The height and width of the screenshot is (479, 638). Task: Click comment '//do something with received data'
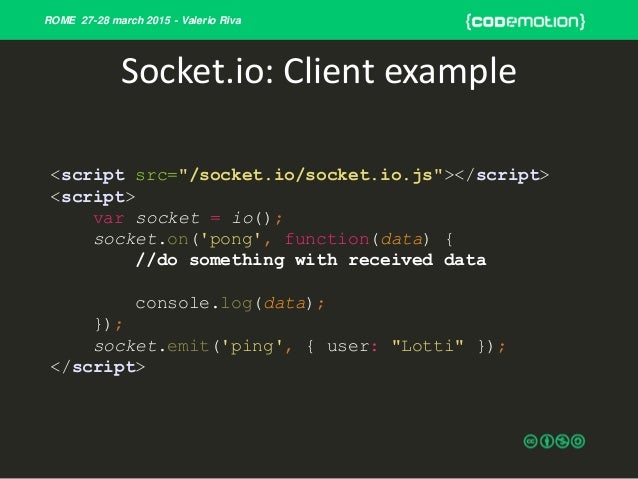(311, 260)
